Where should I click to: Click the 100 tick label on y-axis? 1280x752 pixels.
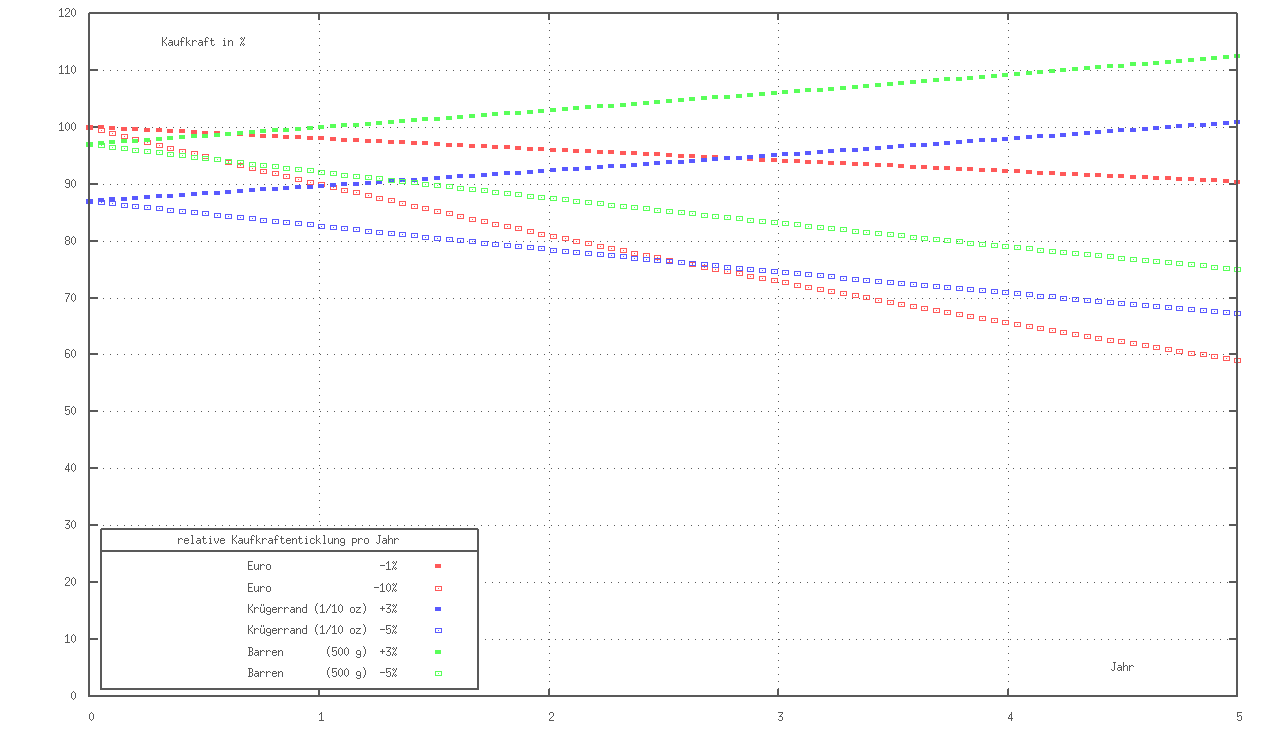[68, 127]
